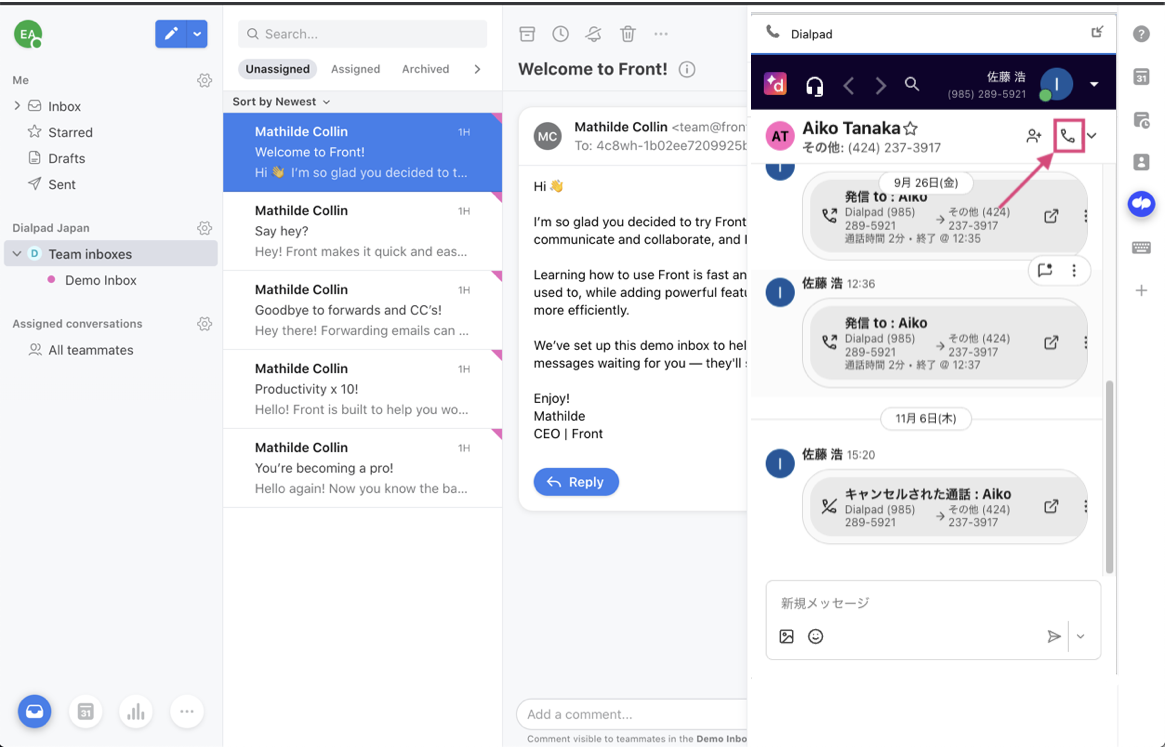This screenshot has height=748, width=1166.
Task: Open the Say hey? conversation
Action: [x=363, y=231]
